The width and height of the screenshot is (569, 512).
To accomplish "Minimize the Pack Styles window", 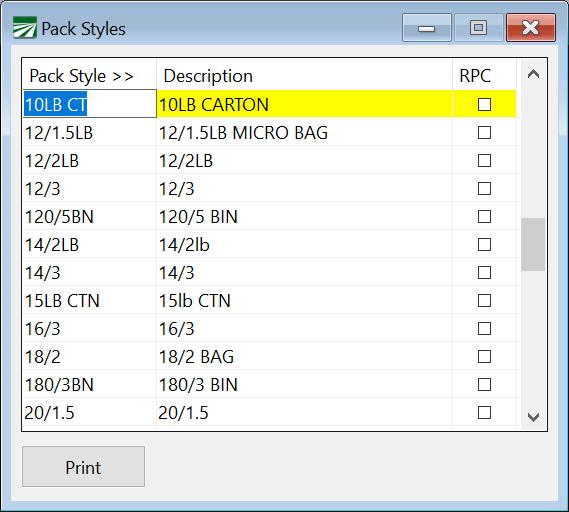I will coord(427,28).
